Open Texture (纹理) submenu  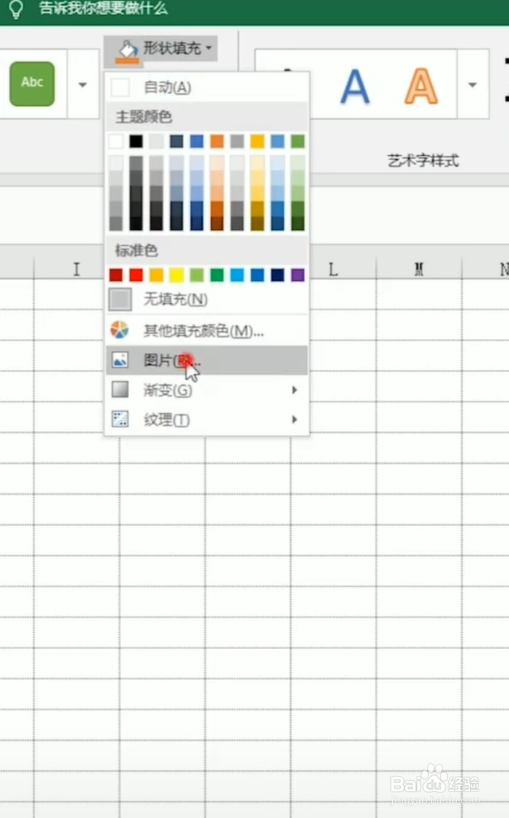click(x=207, y=419)
